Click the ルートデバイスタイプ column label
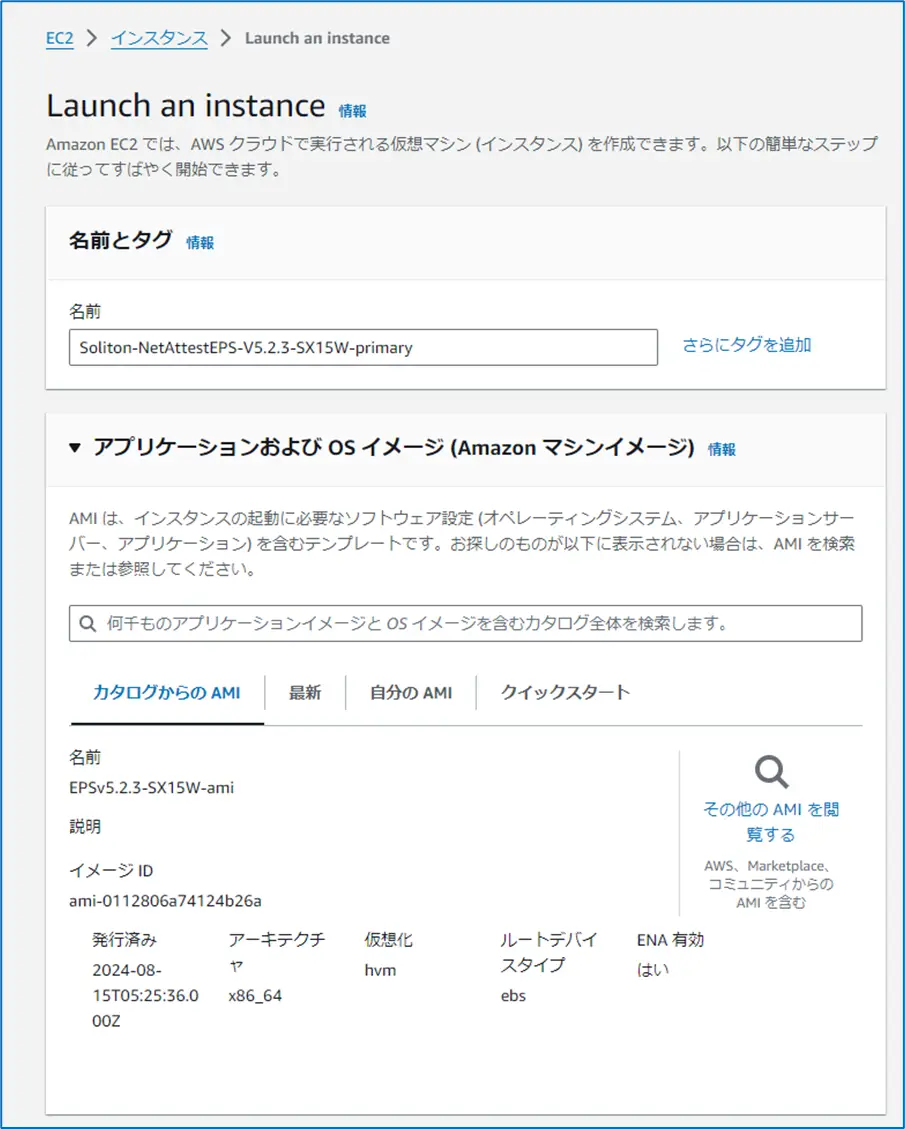The height and width of the screenshot is (1129, 905). 549,952
